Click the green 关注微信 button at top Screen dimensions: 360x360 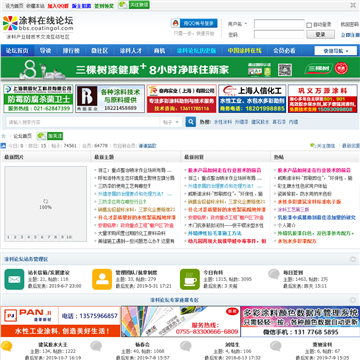(x=139, y=5)
